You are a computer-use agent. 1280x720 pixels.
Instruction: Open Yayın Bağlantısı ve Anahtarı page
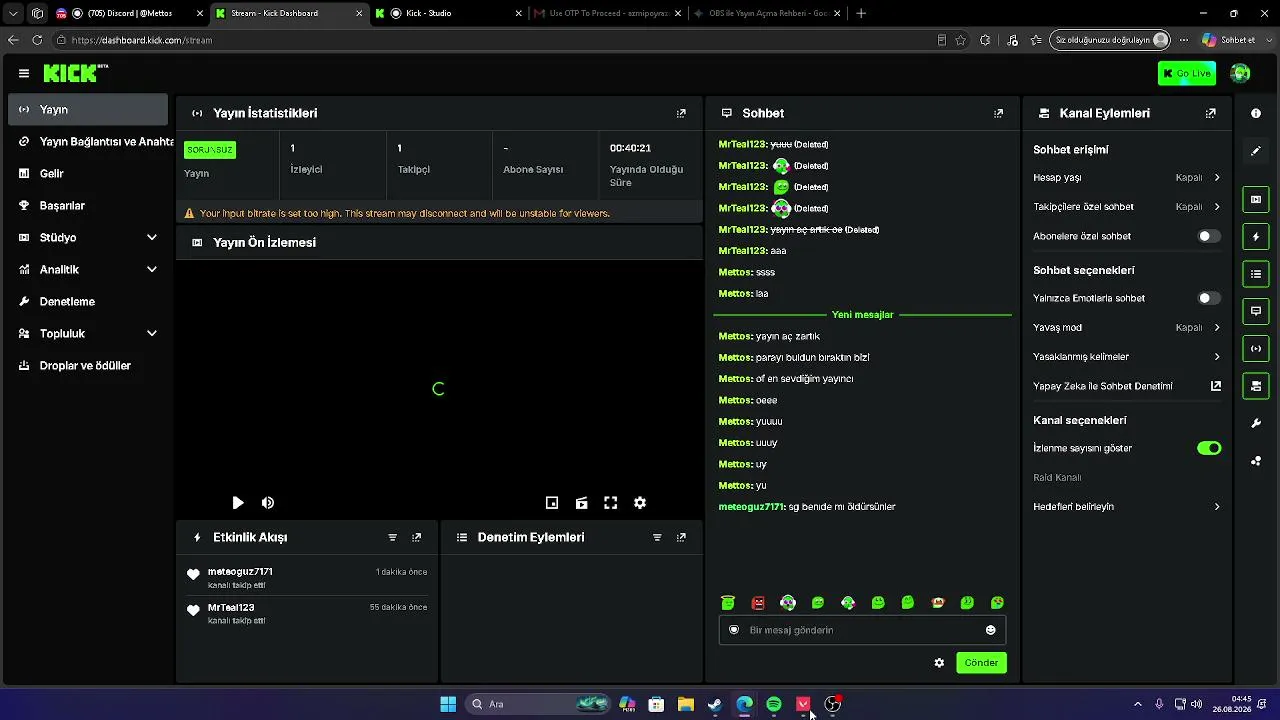87,141
